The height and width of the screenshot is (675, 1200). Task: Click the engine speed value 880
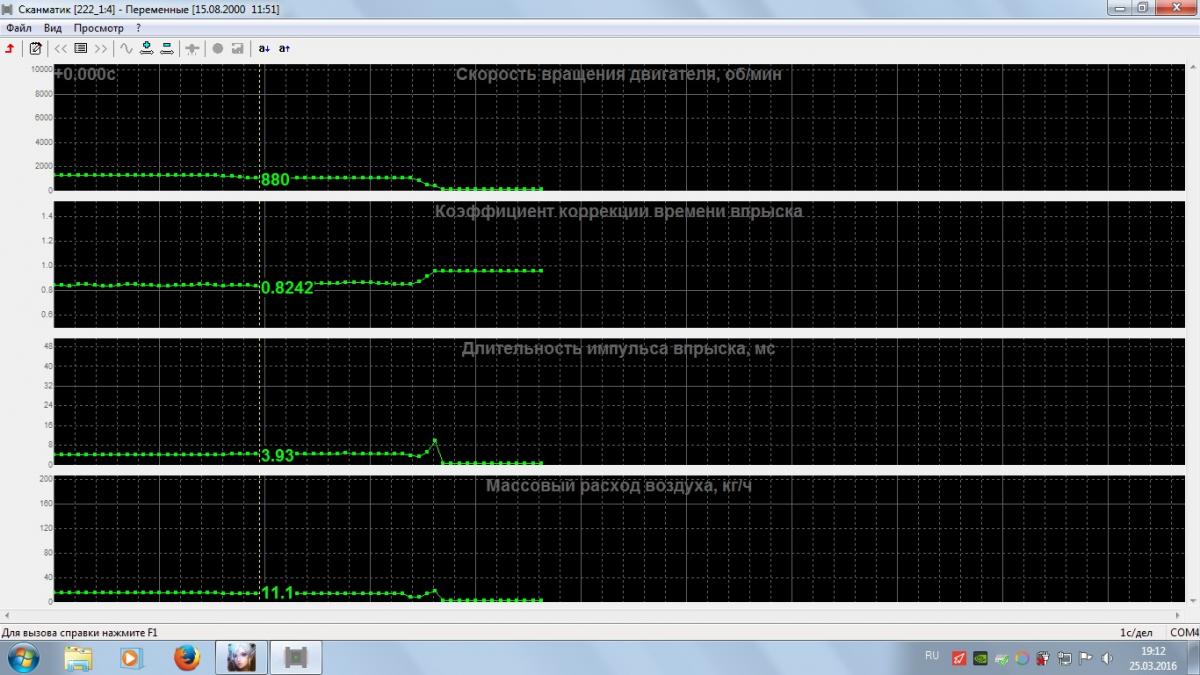(275, 180)
